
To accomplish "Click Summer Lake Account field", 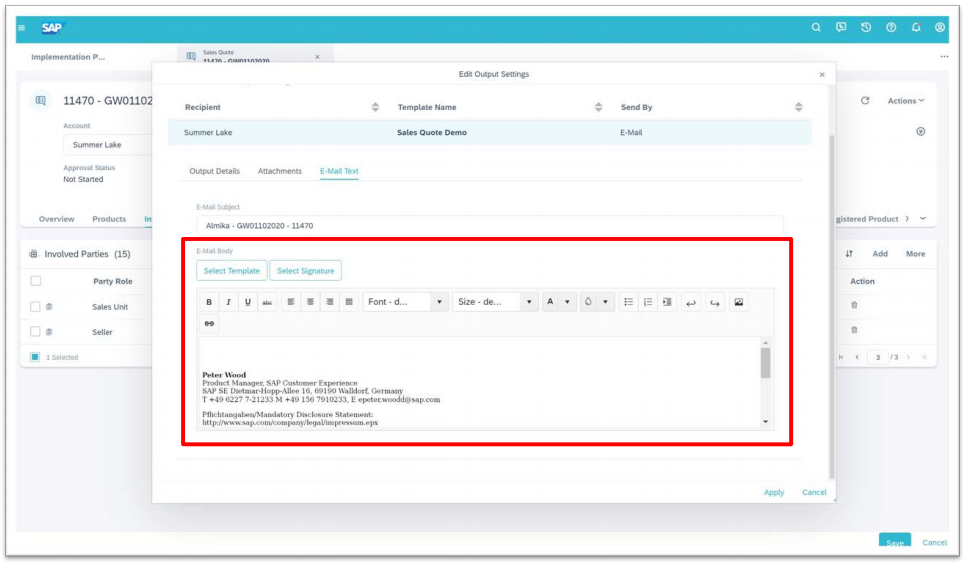I will pyautogui.click(x=107, y=145).
